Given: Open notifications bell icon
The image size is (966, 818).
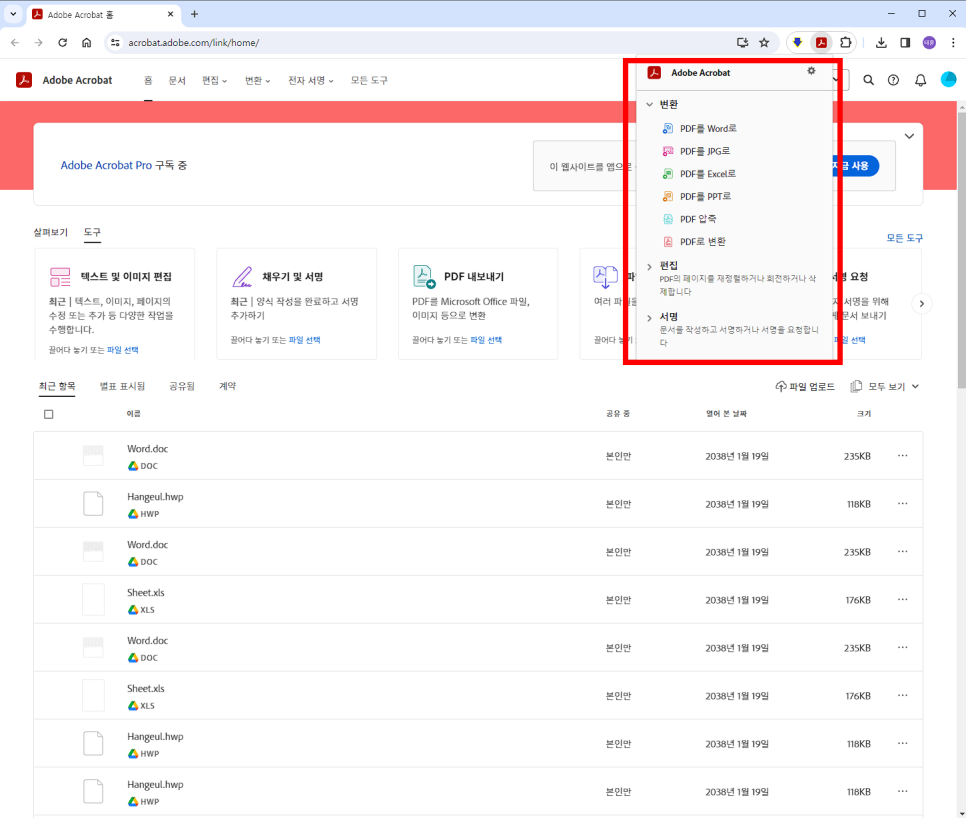Looking at the screenshot, I should tap(920, 80).
